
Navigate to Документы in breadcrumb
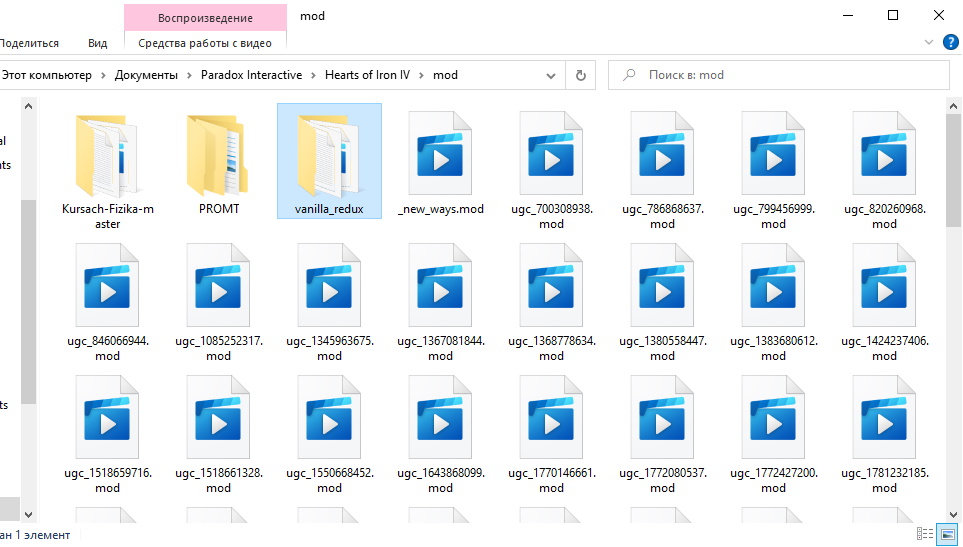pyautogui.click(x=146, y=75)
